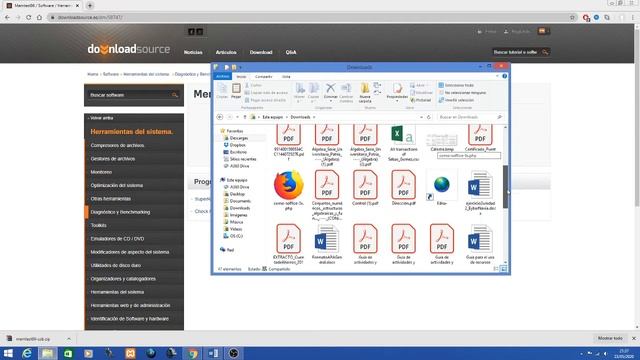The image size is (640, 360).
Task: Open the address bar history dropdown
Action: pyautogui.click(x=421, y=117)
